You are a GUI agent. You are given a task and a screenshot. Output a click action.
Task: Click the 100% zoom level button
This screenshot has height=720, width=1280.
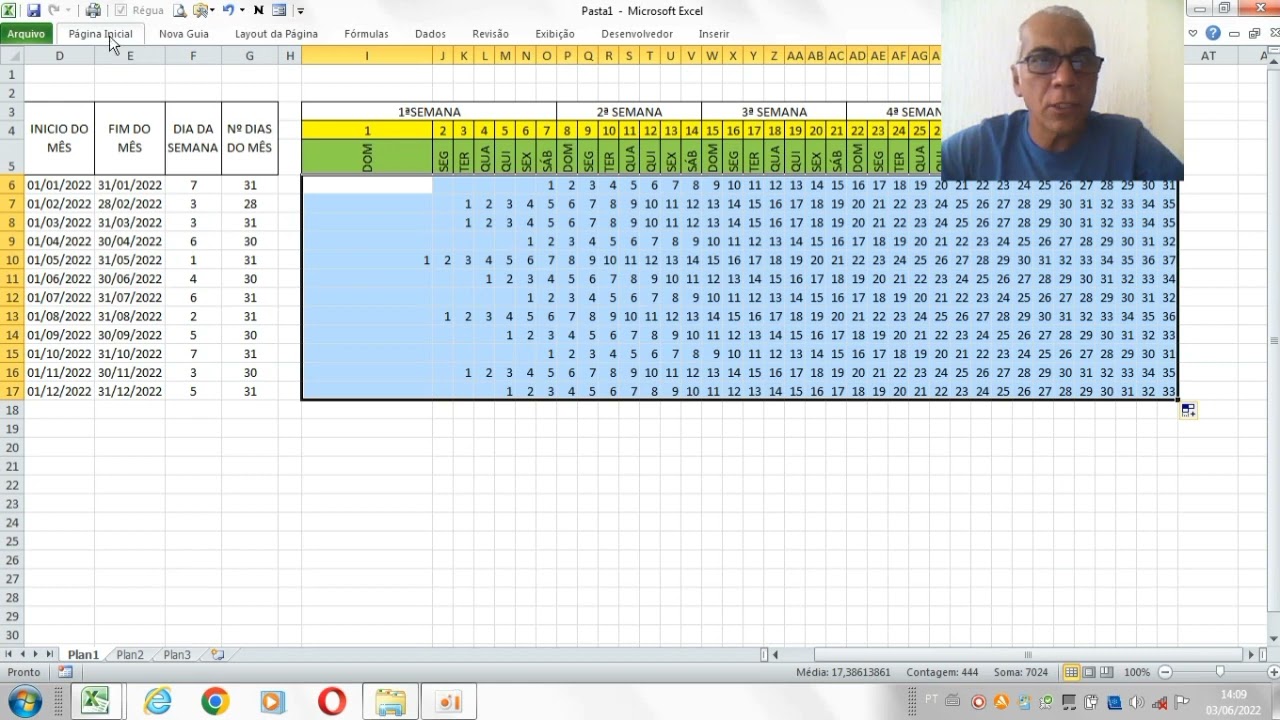(1136, 672)
